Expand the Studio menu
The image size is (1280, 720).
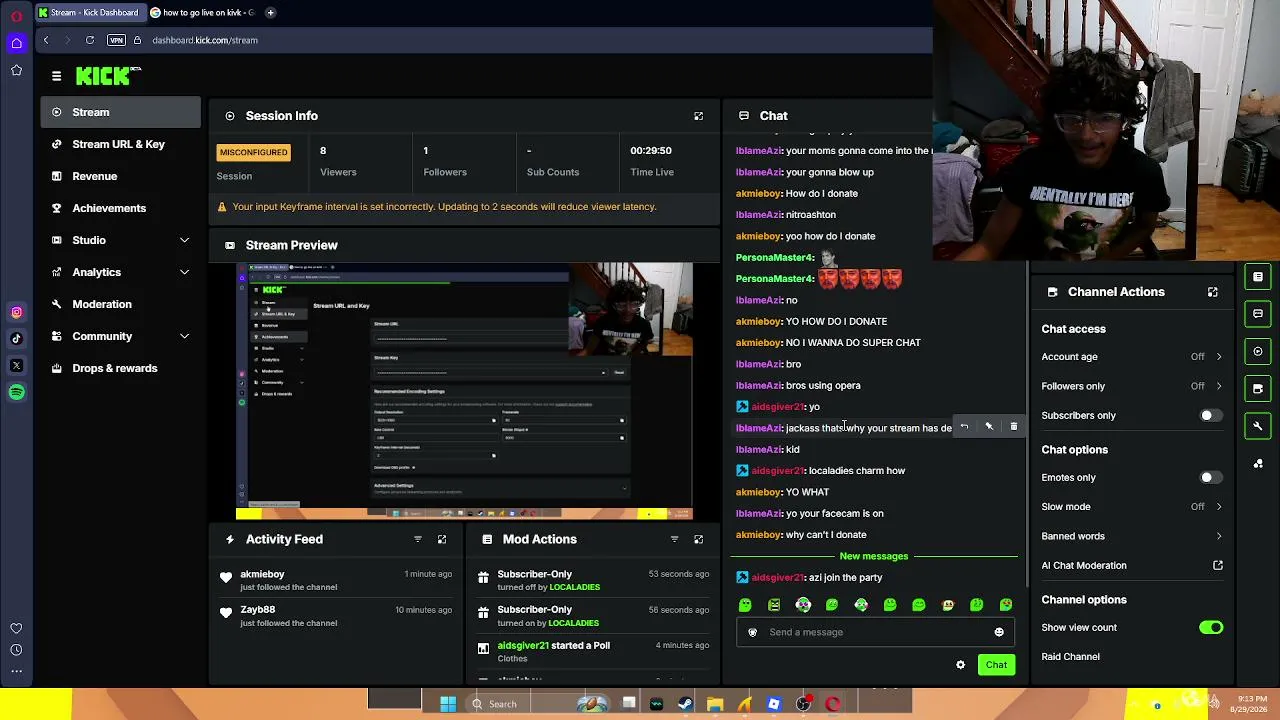[121, 240]
